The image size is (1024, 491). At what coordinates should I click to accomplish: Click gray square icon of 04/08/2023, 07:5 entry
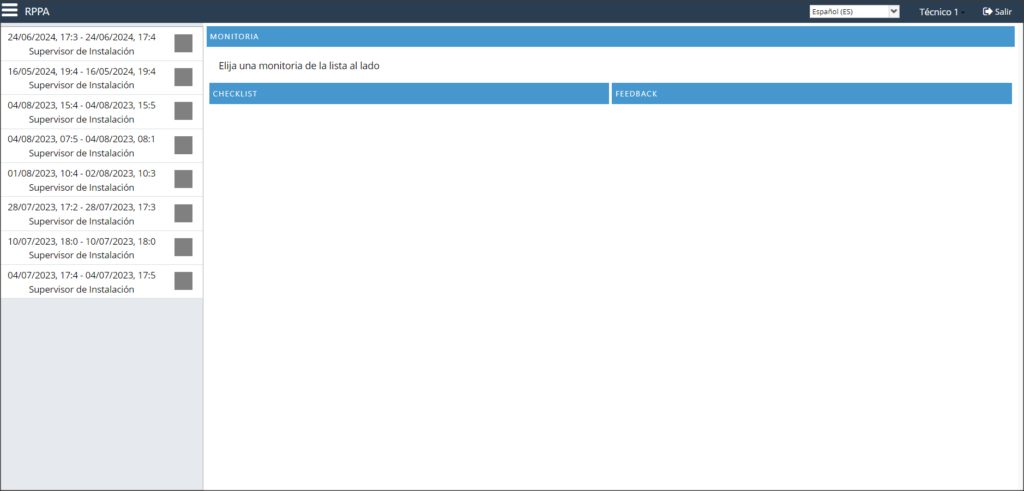point(184,145)
